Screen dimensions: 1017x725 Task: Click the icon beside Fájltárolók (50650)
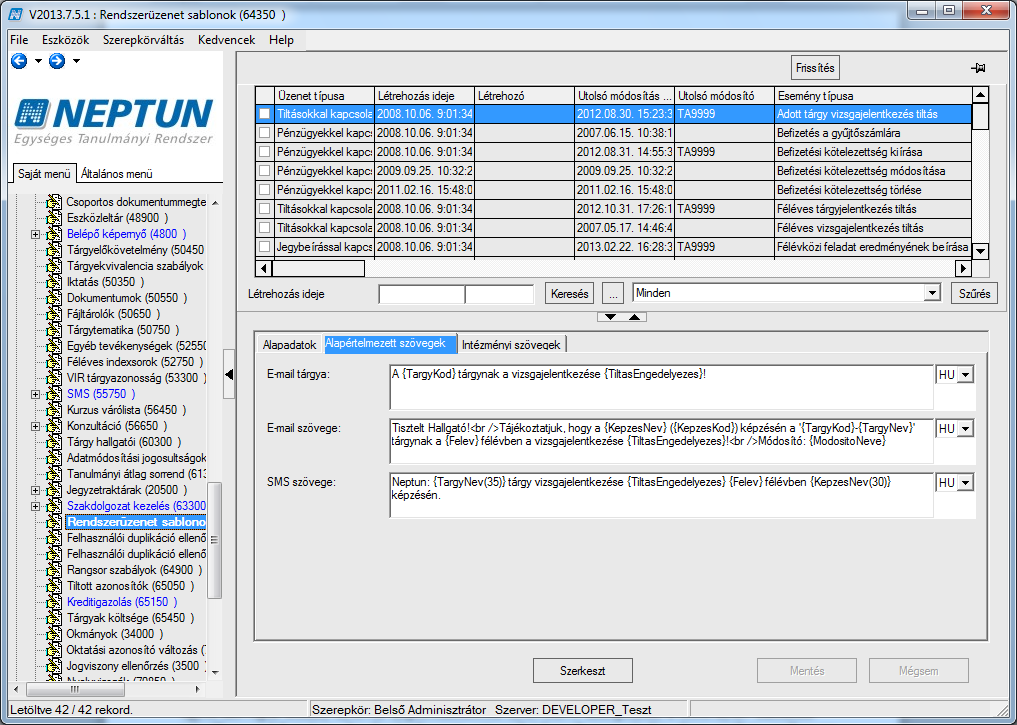click(x=55, y=314)
